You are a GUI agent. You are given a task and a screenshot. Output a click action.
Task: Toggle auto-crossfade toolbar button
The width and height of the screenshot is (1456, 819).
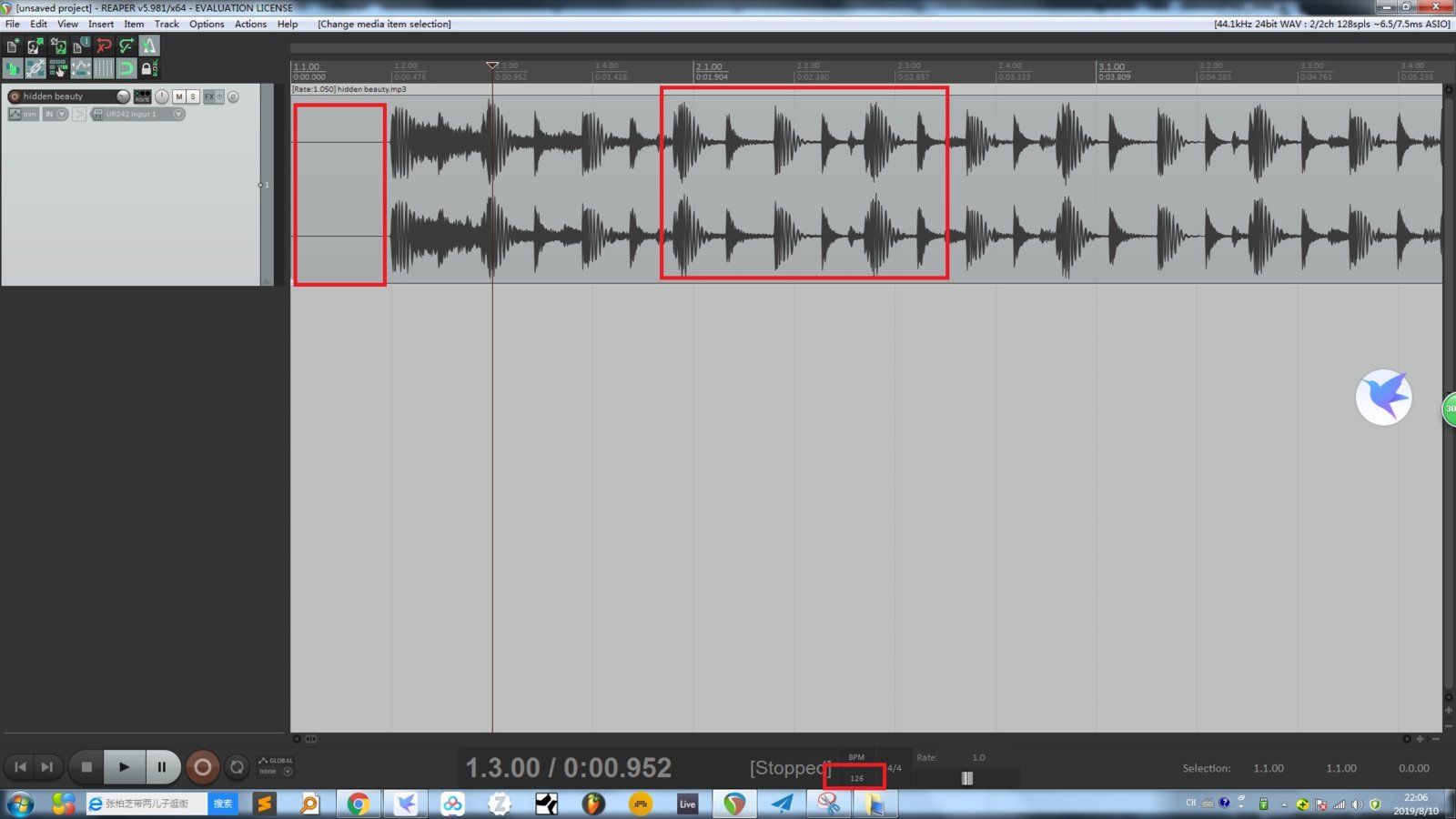point(13,68)
